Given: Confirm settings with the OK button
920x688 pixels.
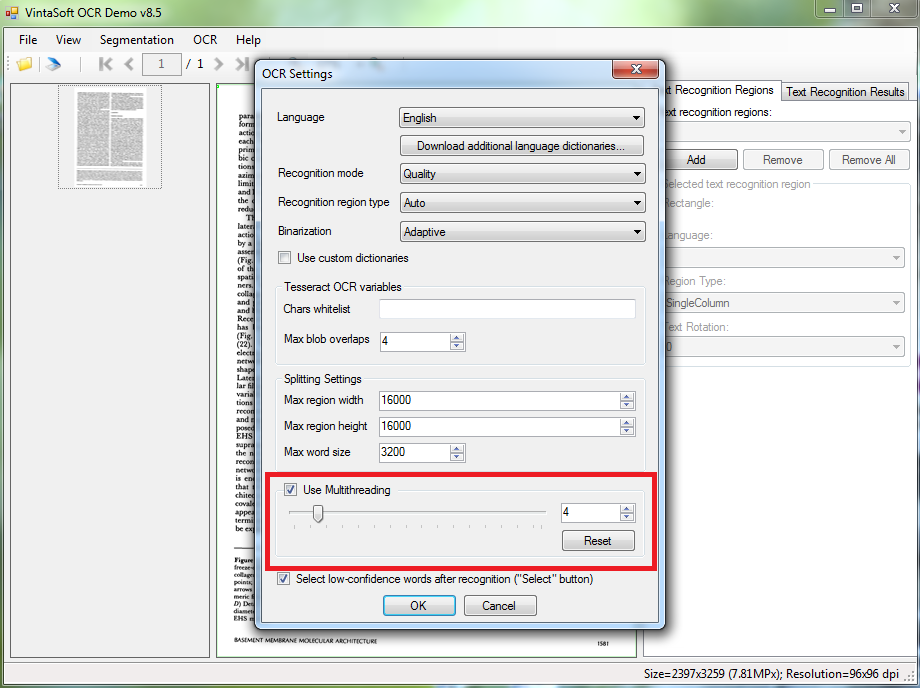Looking at the screenshot, I should [x=419, y=606].
